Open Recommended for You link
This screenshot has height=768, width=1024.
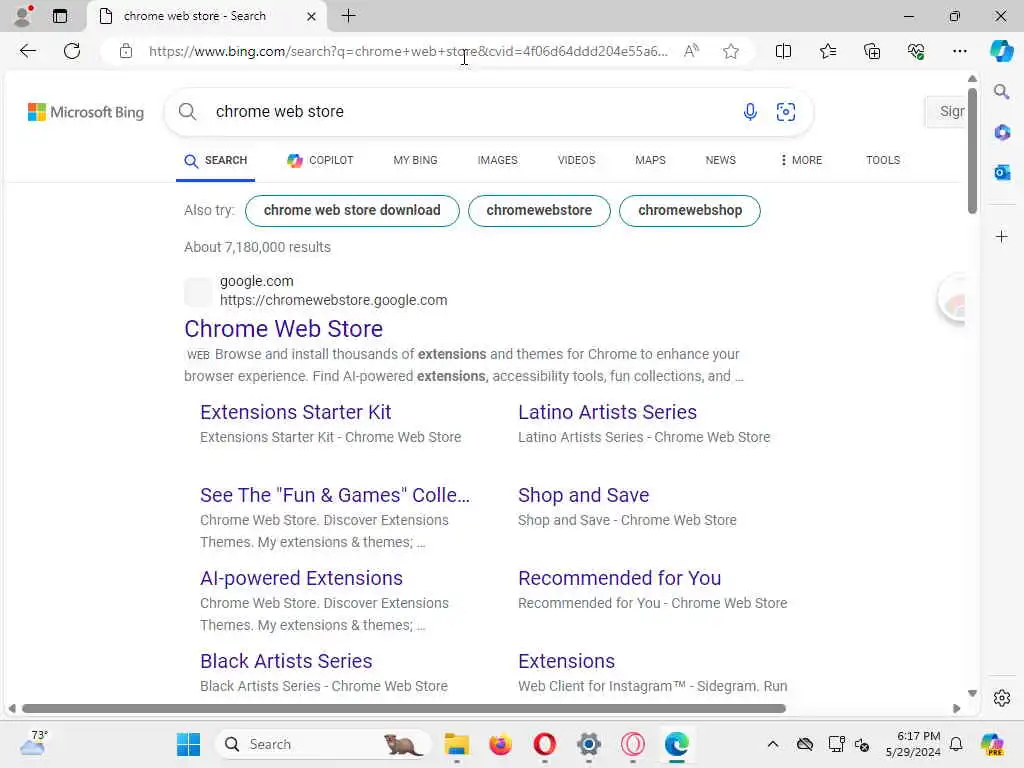click(x=619, y=578)
